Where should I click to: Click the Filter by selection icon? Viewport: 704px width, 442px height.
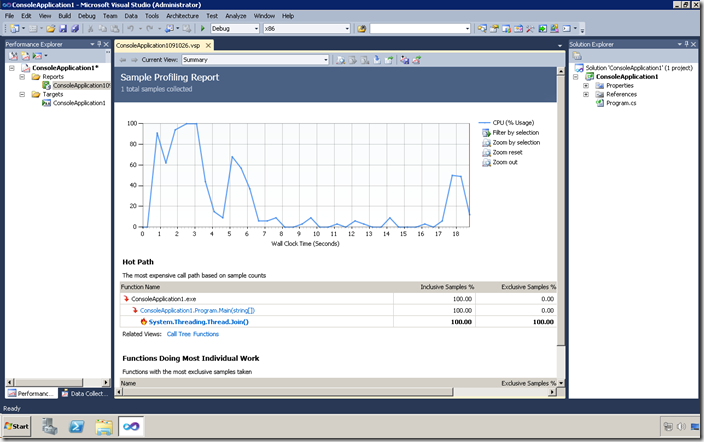[485, 132]
